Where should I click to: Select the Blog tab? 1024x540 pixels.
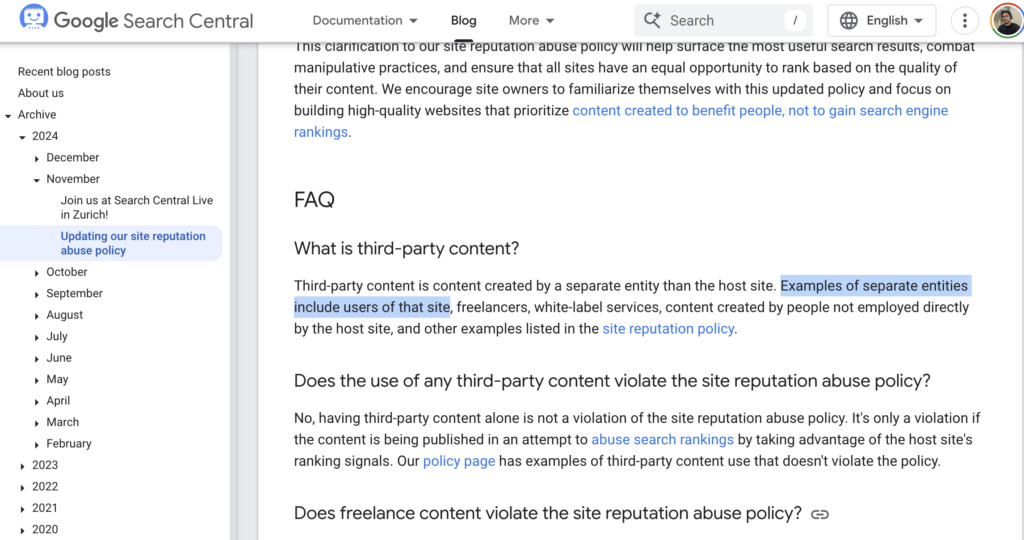point(464,20)
